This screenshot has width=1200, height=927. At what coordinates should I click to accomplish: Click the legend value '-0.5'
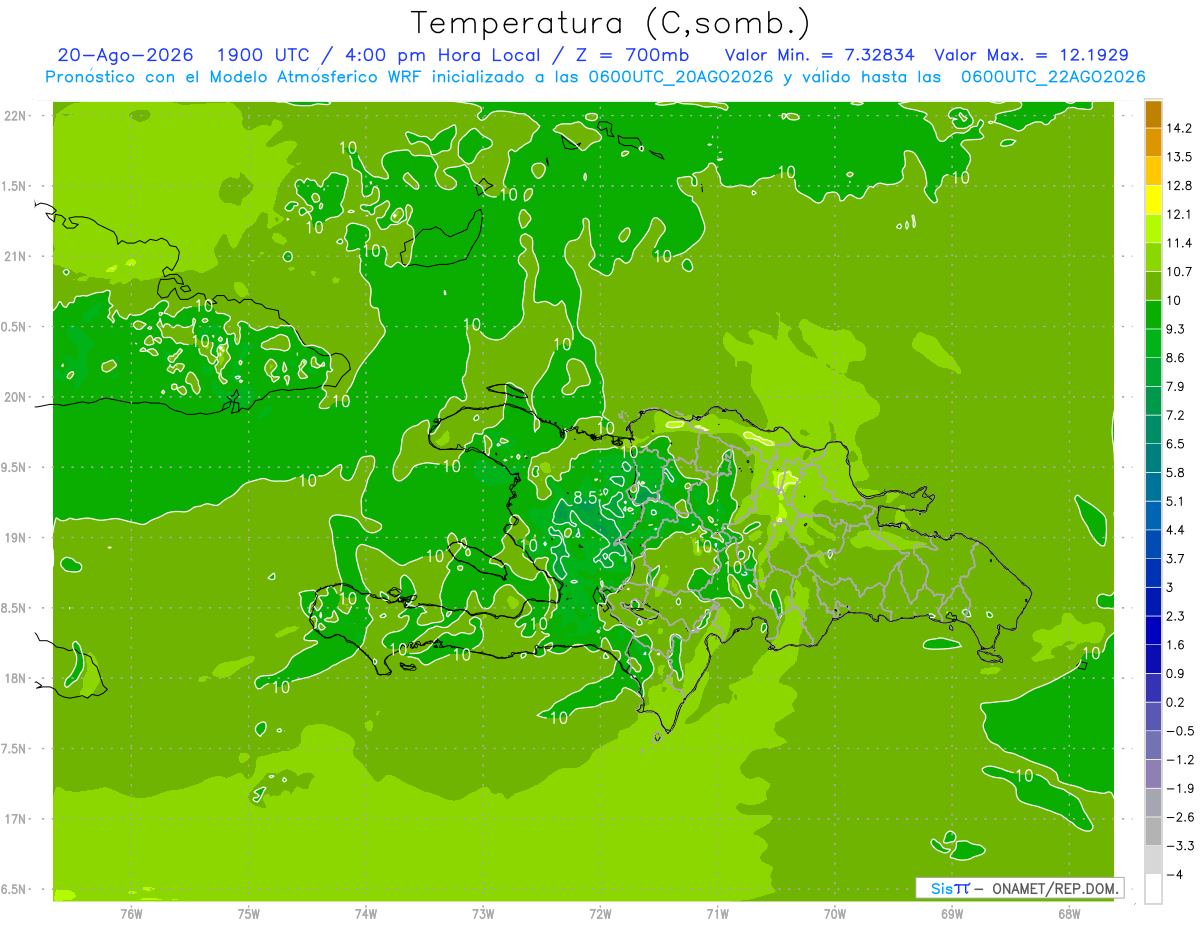(x=1180, y=731)
